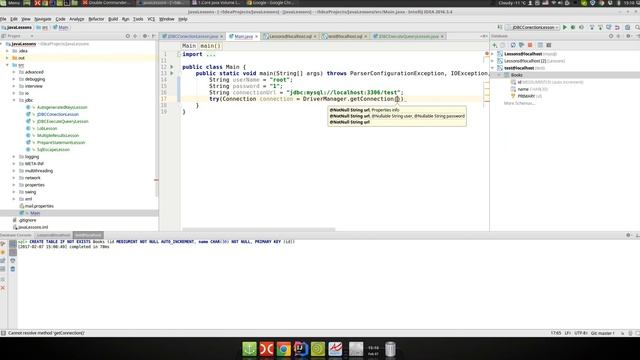
Task: Click the run gutter arrow for Main class
Action: click(172, 67)
